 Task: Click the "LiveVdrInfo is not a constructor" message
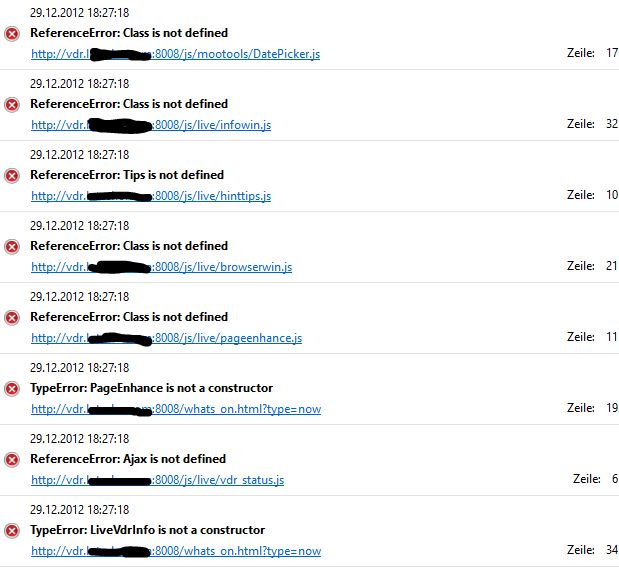pyautogui.click(x=147, y=530)
